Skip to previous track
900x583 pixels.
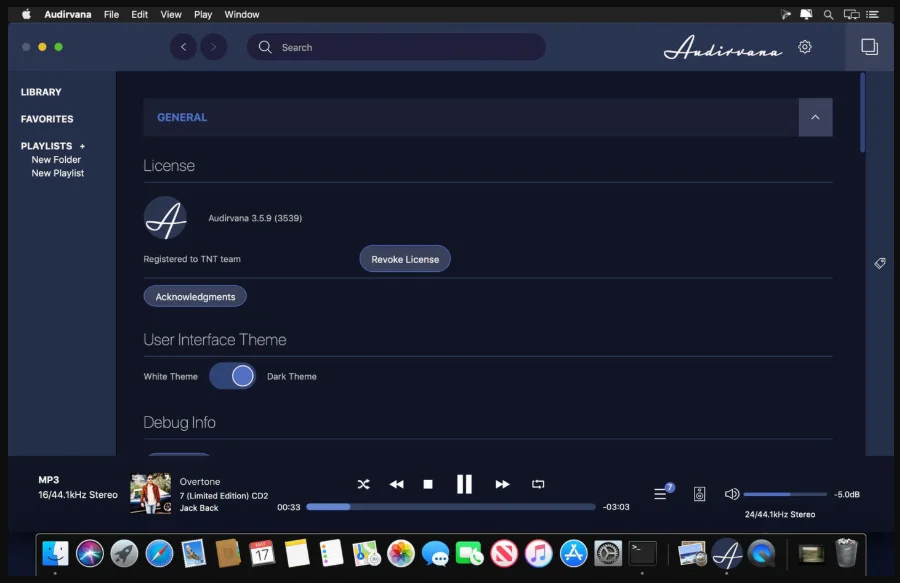pos(396,484)
